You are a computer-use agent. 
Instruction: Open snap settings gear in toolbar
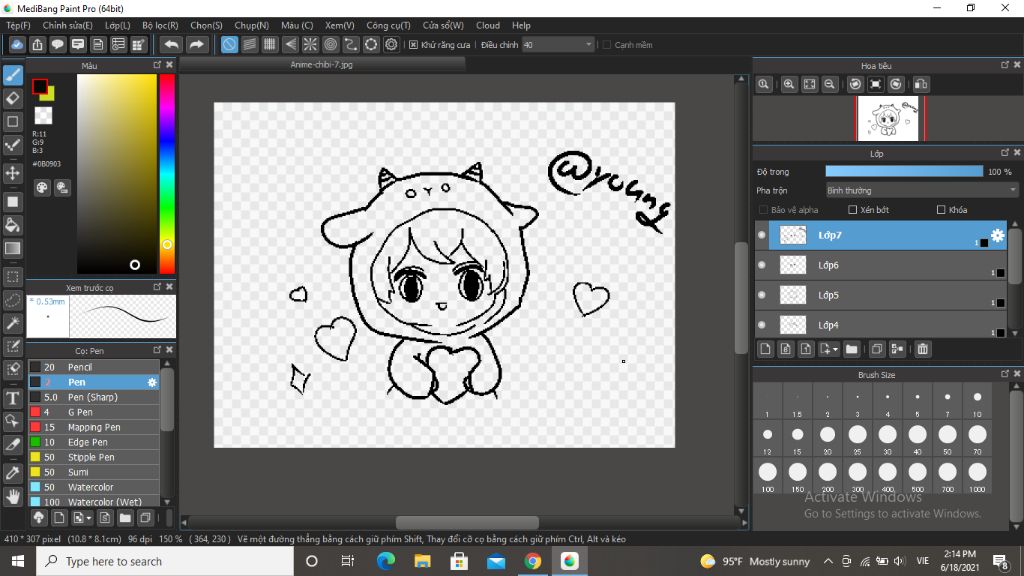tap(391, 44)
